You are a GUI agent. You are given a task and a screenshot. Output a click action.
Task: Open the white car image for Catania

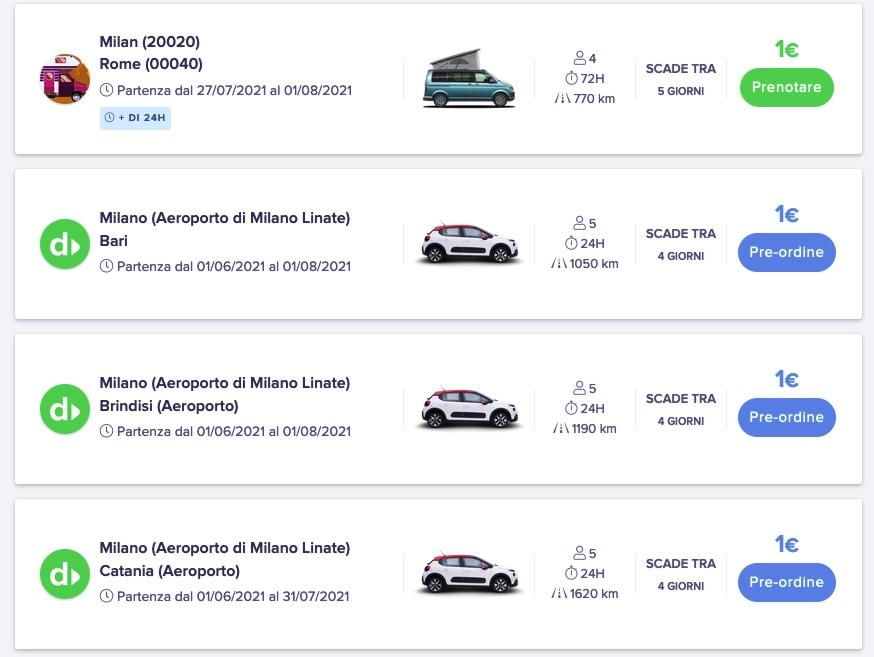[470, 574]
